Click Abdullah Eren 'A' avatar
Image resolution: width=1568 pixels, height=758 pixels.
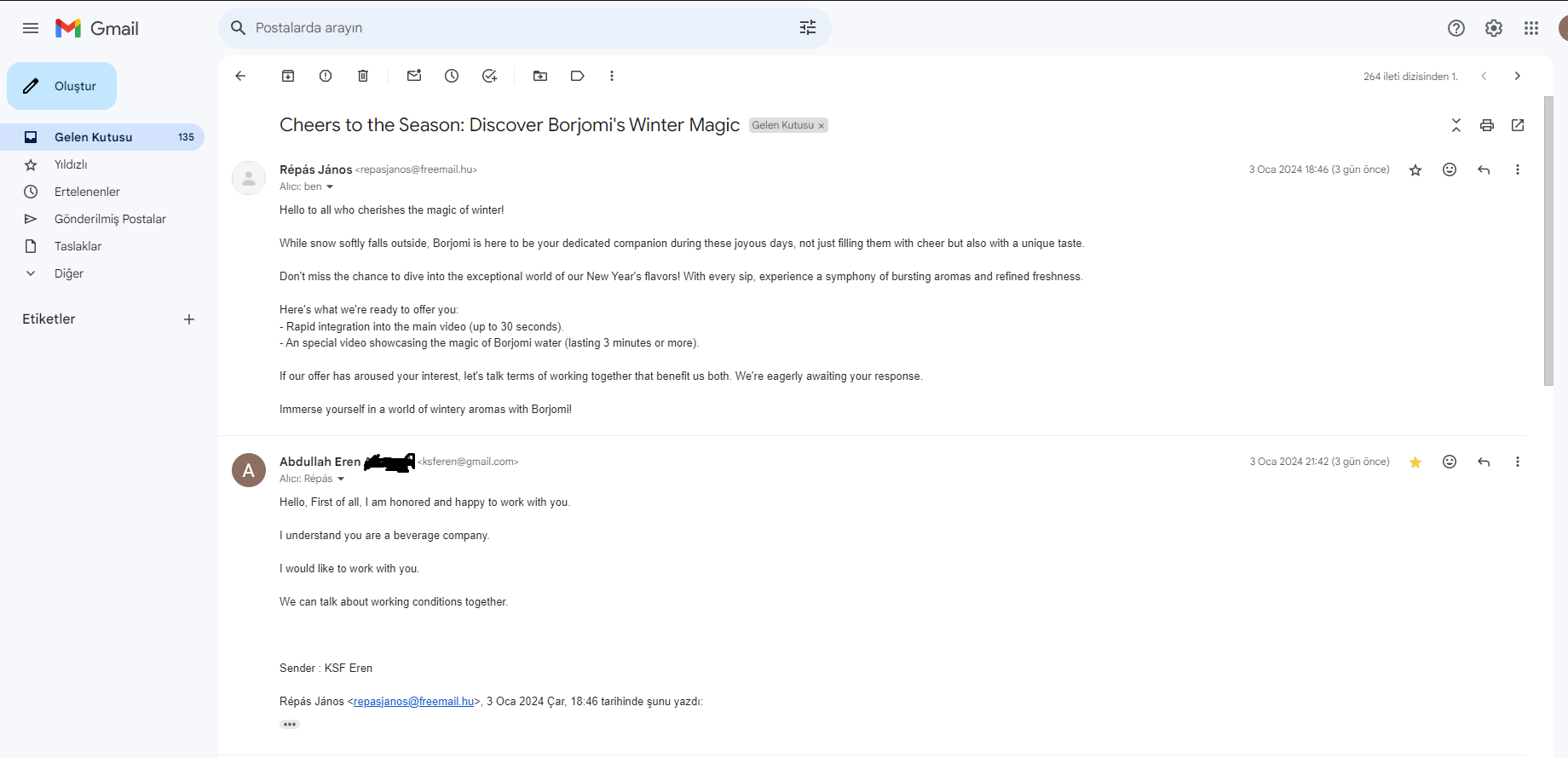point(249,470)
